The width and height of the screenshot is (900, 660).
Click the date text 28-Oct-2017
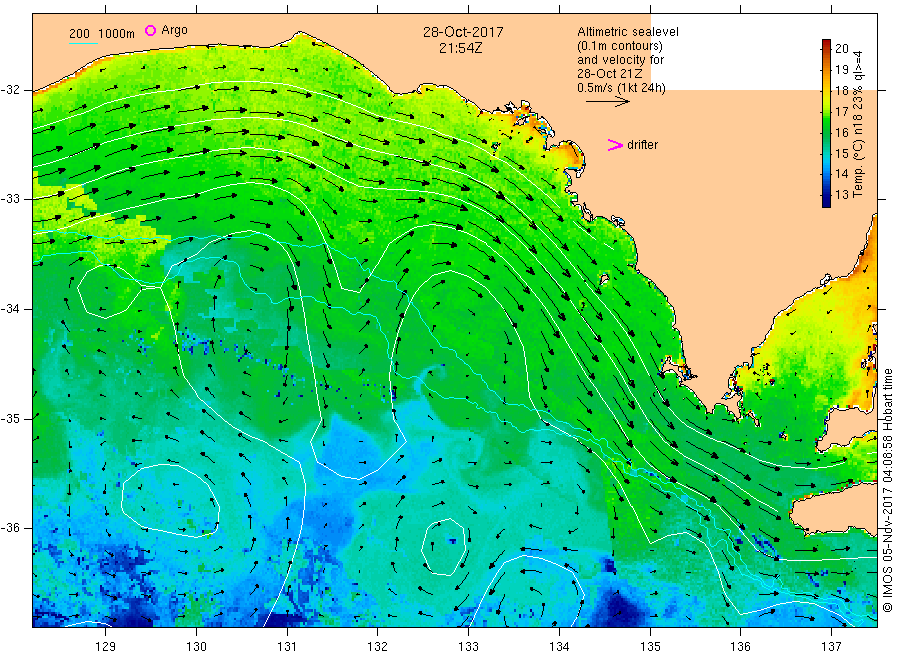463,32
